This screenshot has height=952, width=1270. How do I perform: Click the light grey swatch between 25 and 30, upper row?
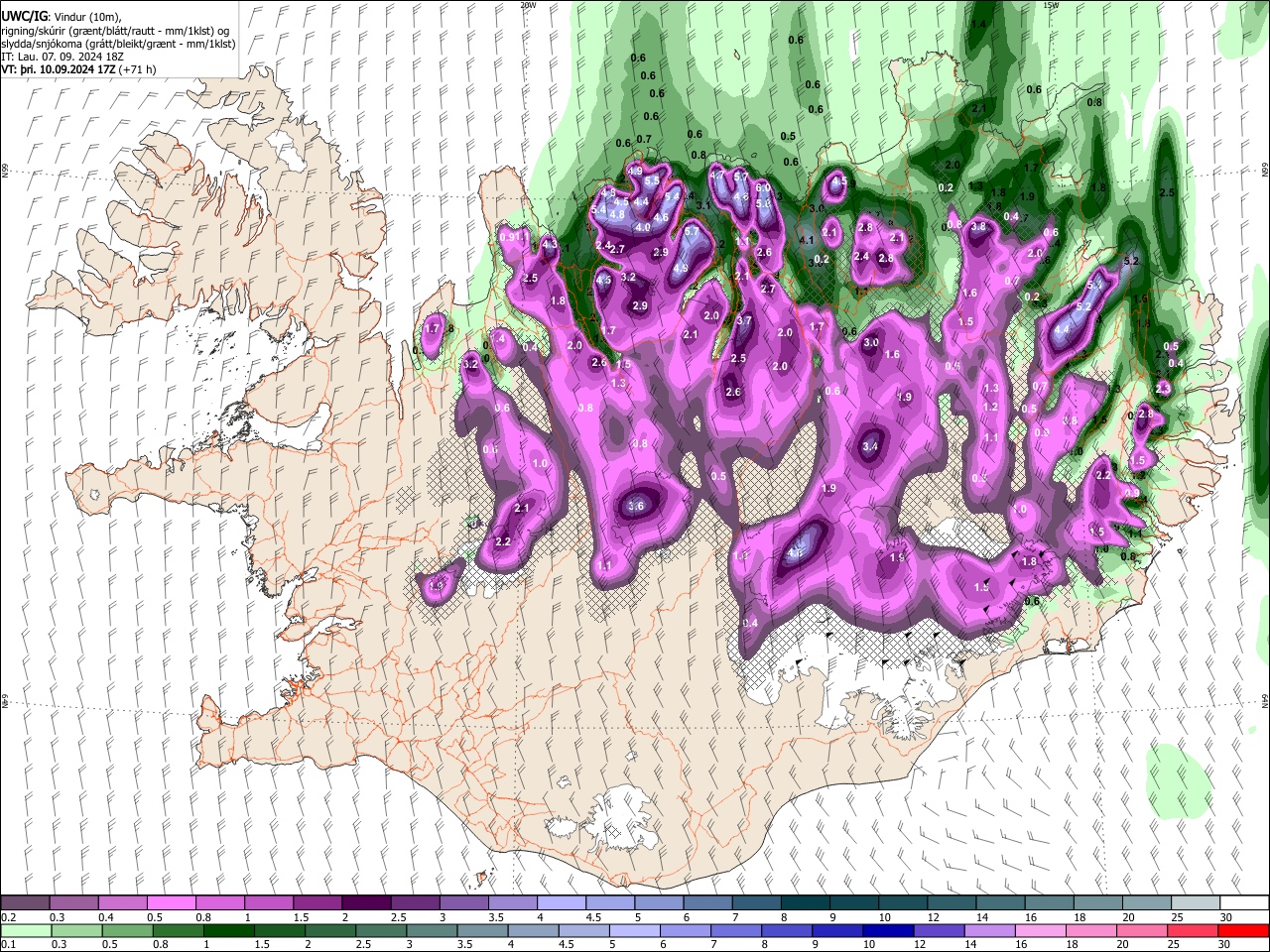[1196, 903]
